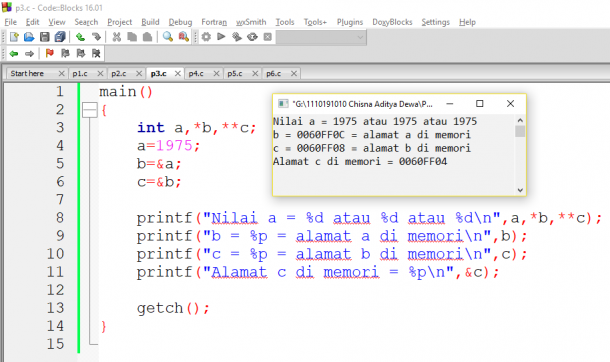610x362 pixels.
Task: Open the Search menu
Action: [x=86, y=22]
